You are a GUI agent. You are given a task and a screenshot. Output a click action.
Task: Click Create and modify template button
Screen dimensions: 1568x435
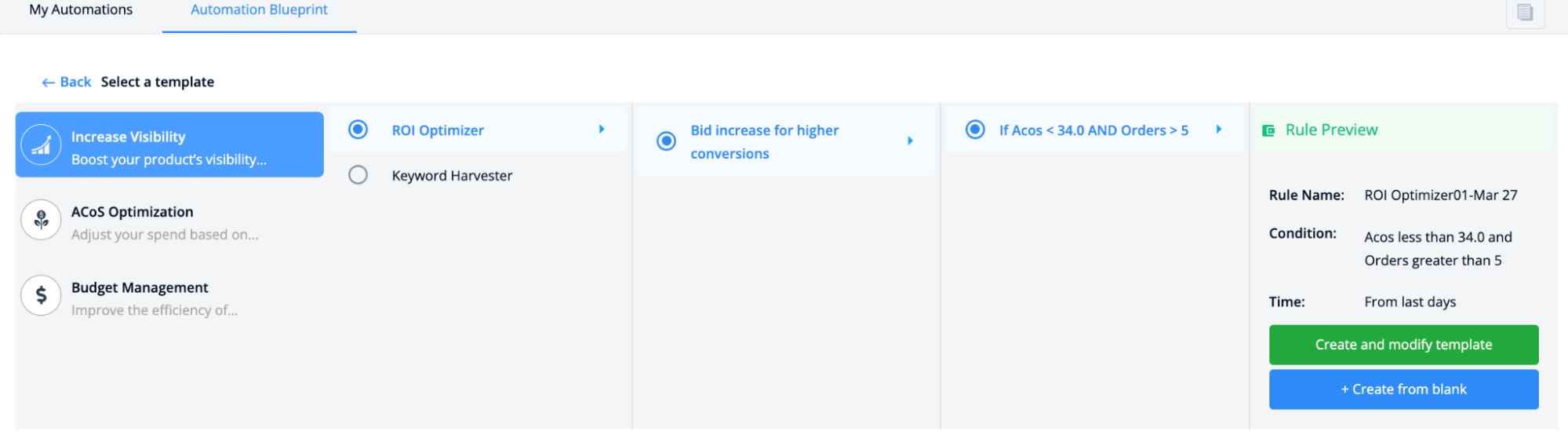[x=1403, y=345]
